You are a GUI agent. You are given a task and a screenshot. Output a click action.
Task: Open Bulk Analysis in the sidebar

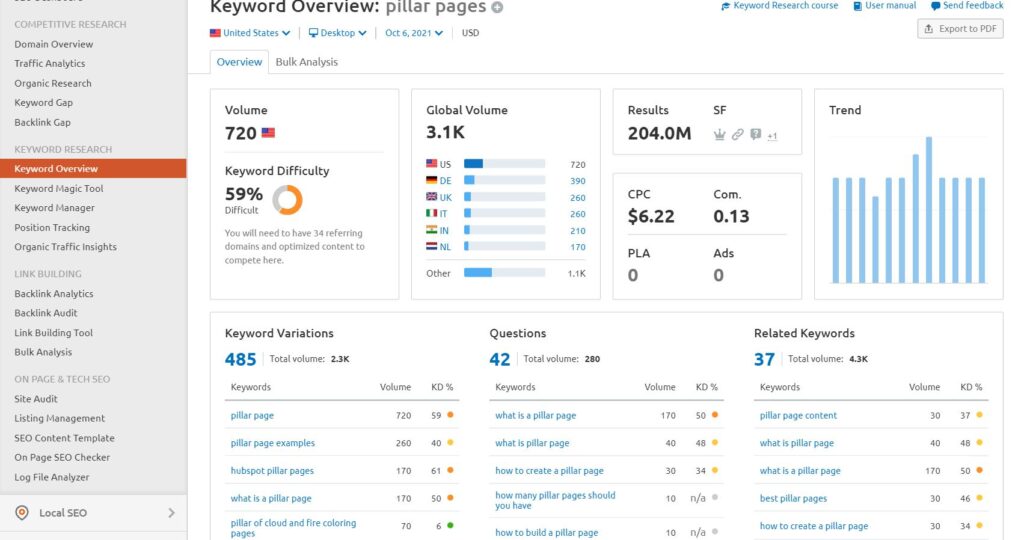point(43,352)
